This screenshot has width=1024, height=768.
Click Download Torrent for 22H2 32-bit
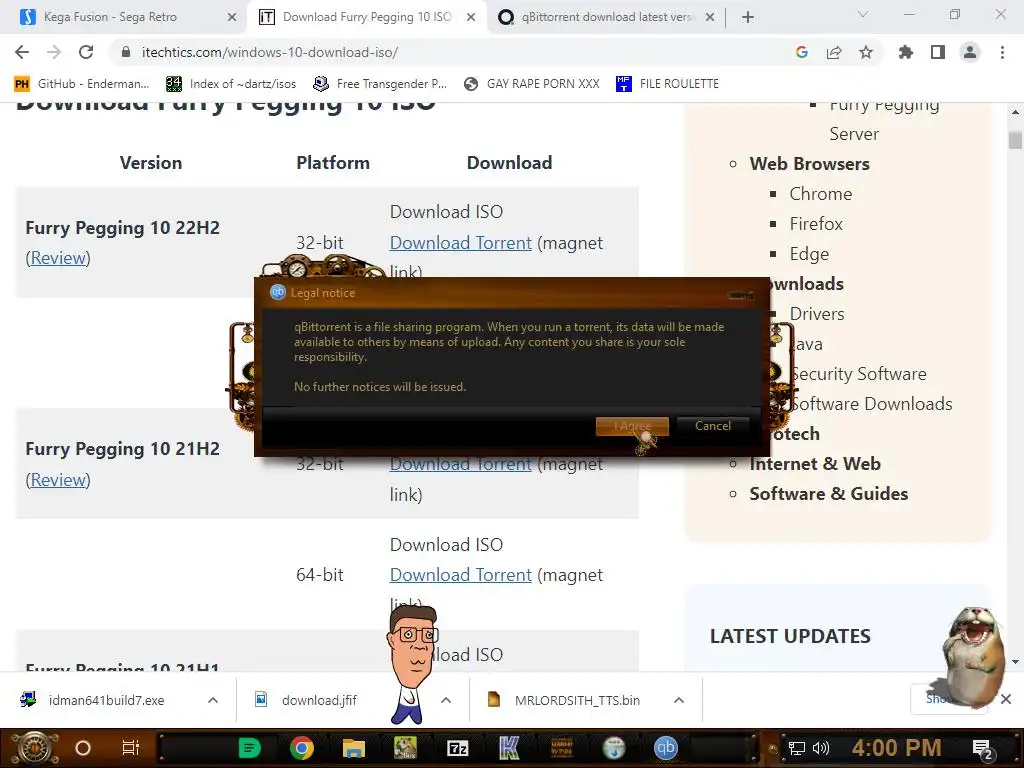coord(460,243)
